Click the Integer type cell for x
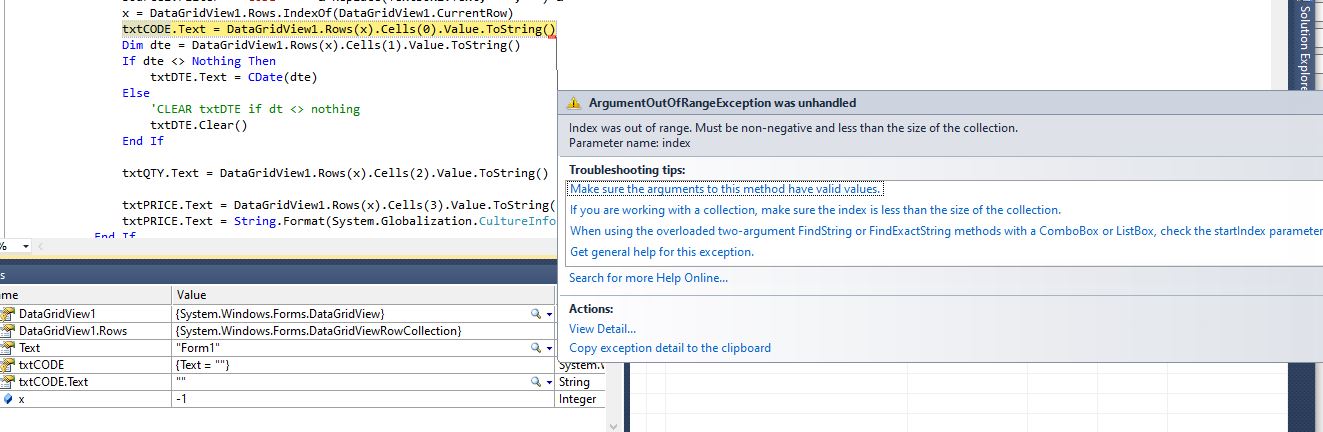Screen dimensions: 1323x432 pyautogui.click(x=580, y=399)
